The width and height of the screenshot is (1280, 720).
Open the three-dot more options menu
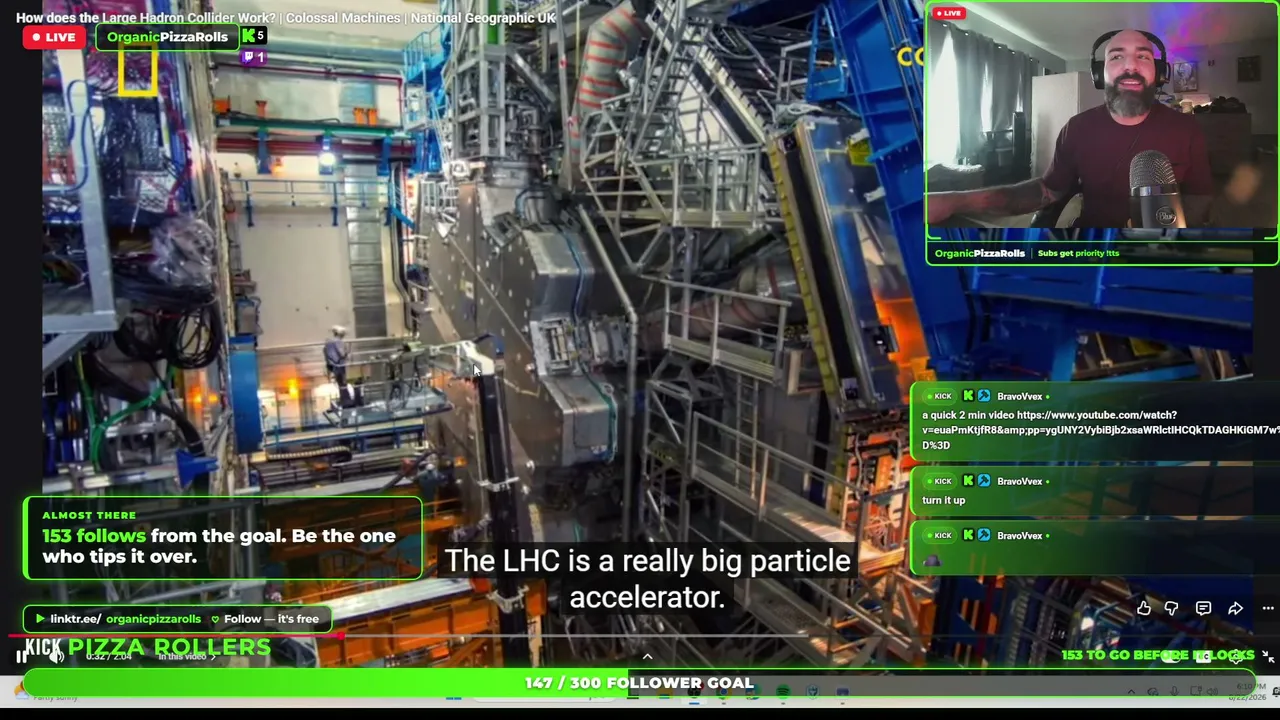1268,608
